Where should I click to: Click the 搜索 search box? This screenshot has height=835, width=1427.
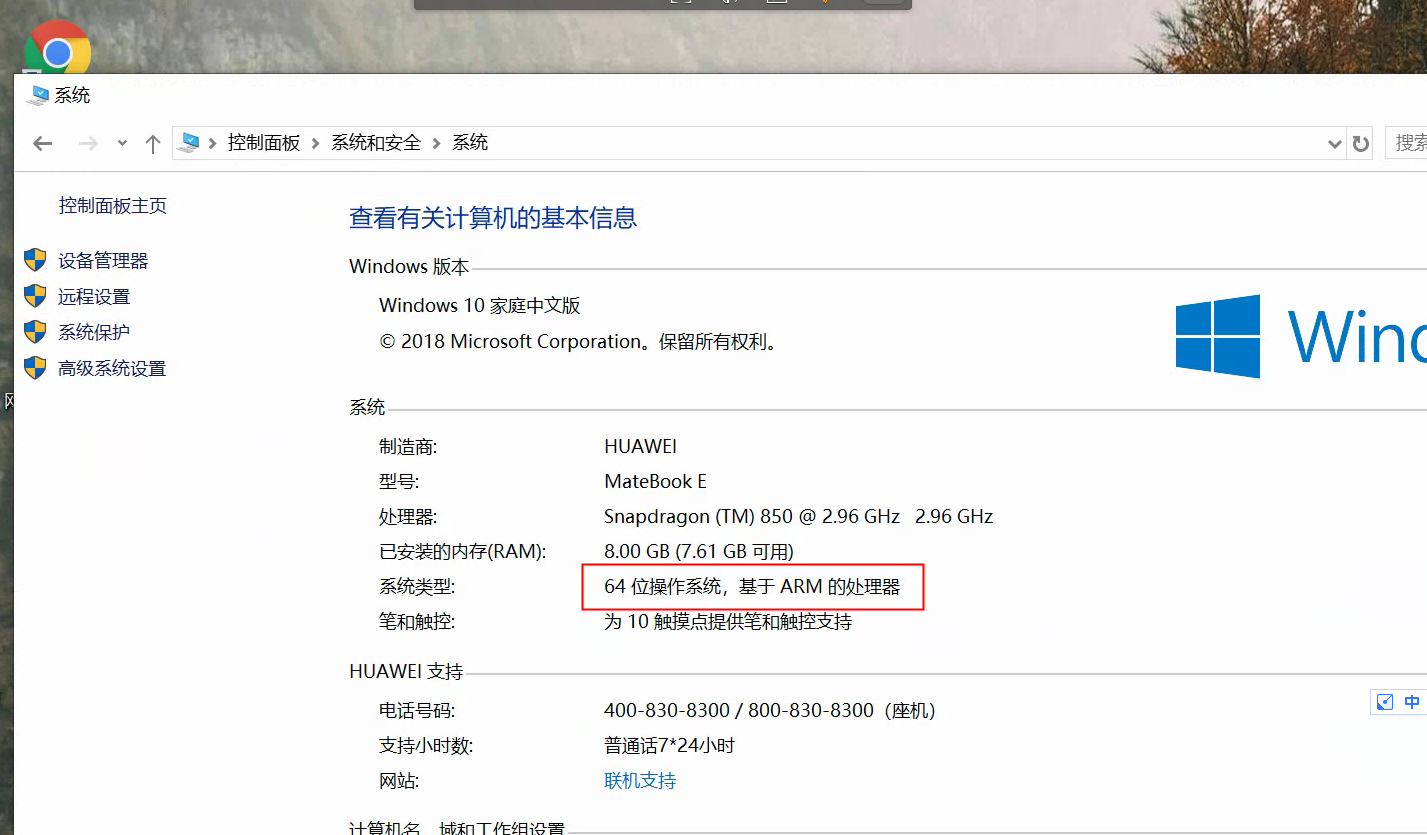pos(1406,143)
